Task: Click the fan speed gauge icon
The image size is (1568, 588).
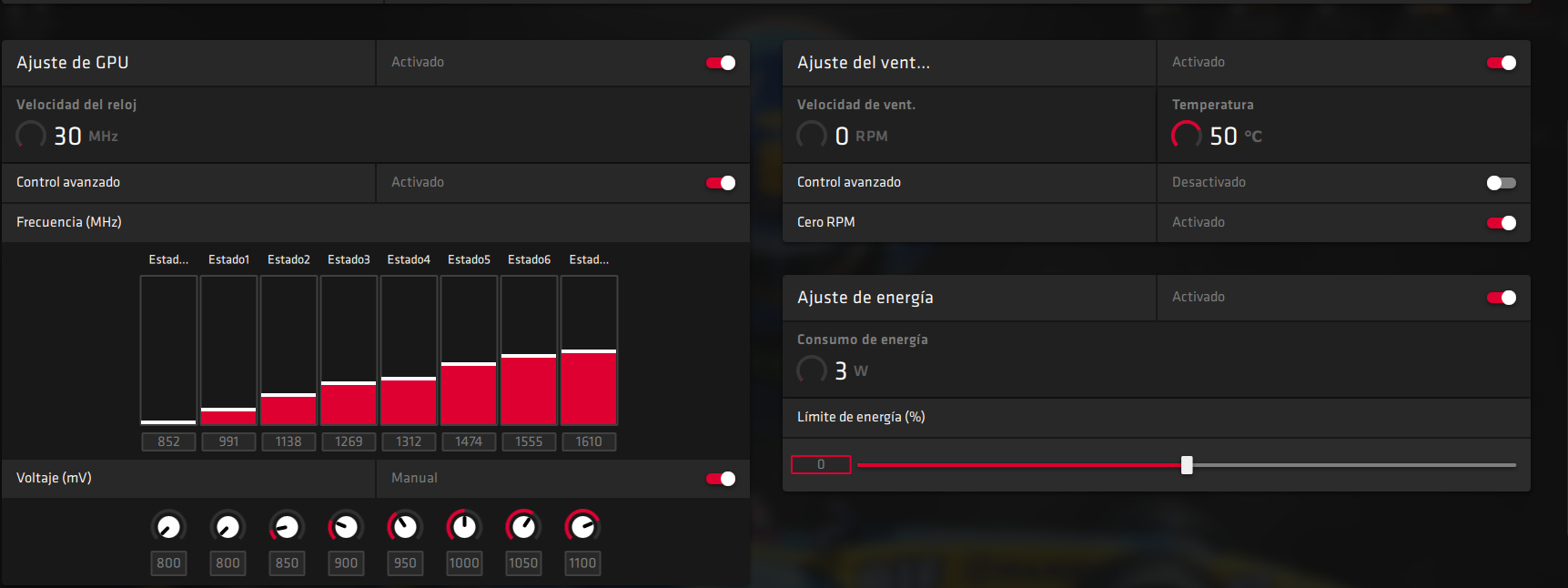Action: coord(812,136)
